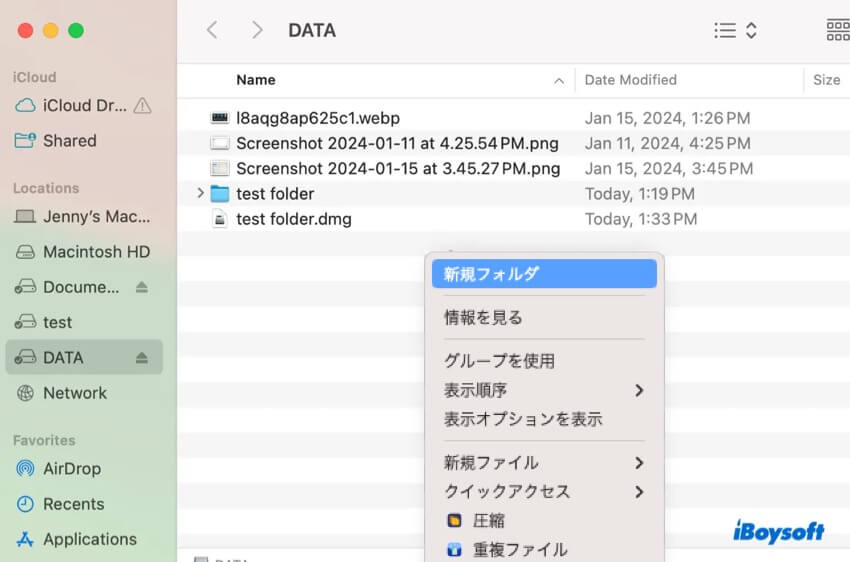Click the Macintosh HD drive icon
This screenshot has width=850, height=562.
pos(25,251)
